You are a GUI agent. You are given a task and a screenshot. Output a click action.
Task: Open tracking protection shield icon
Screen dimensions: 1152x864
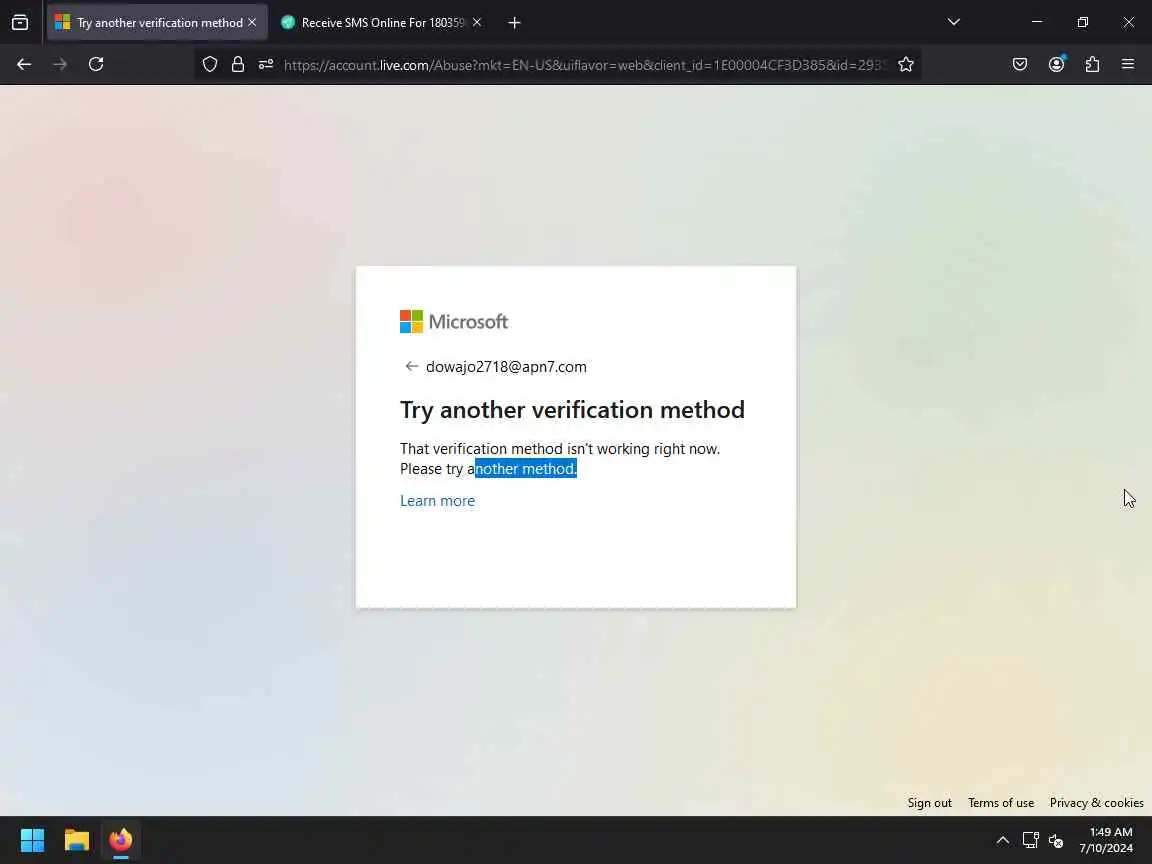click(210, 65)
